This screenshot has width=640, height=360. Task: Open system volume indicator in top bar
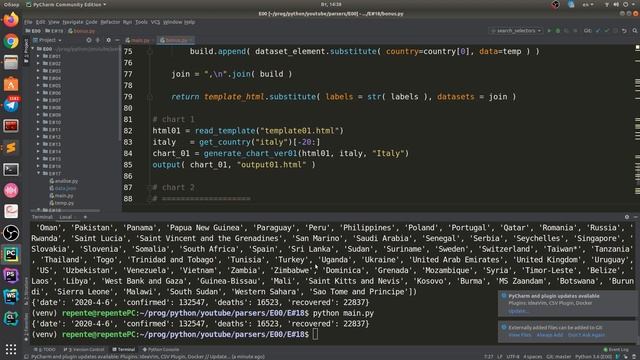[x=616, y=4]
